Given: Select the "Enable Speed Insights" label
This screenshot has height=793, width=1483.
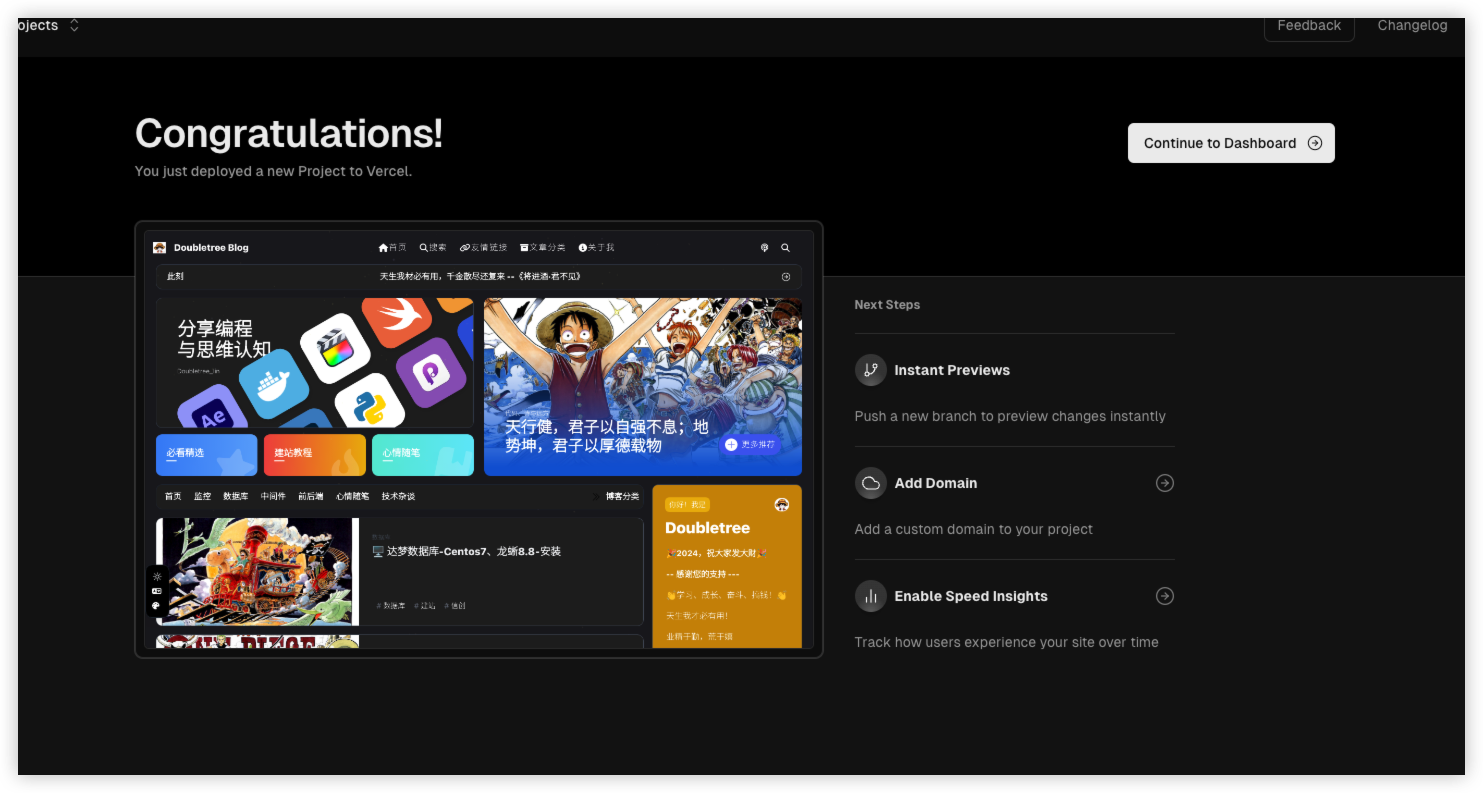Looking at the screenshot, I should tap(971, 596).
